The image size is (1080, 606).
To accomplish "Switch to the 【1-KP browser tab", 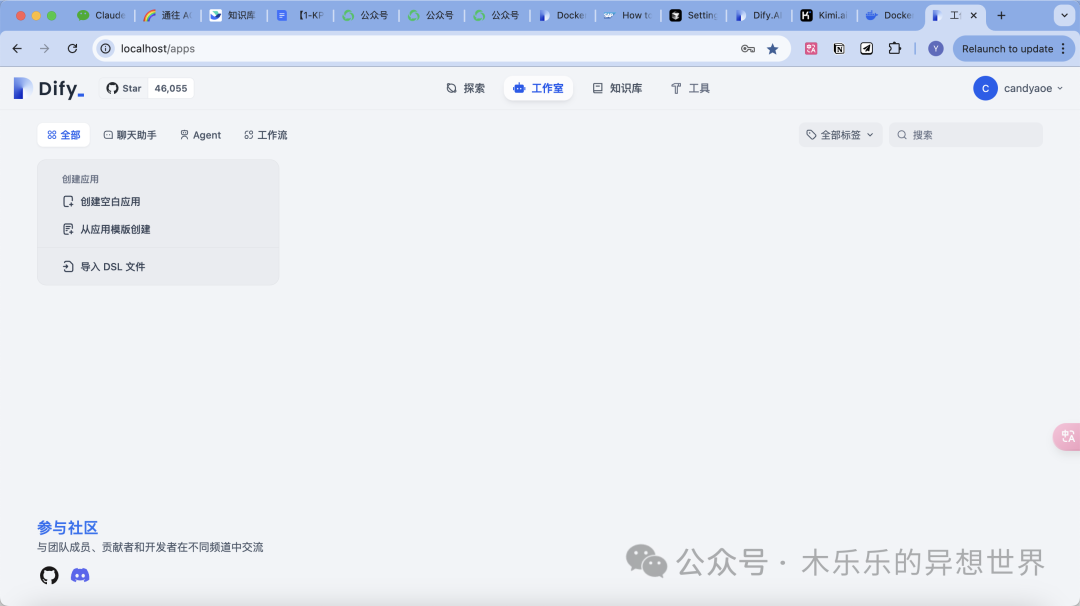I will (300, 15).
